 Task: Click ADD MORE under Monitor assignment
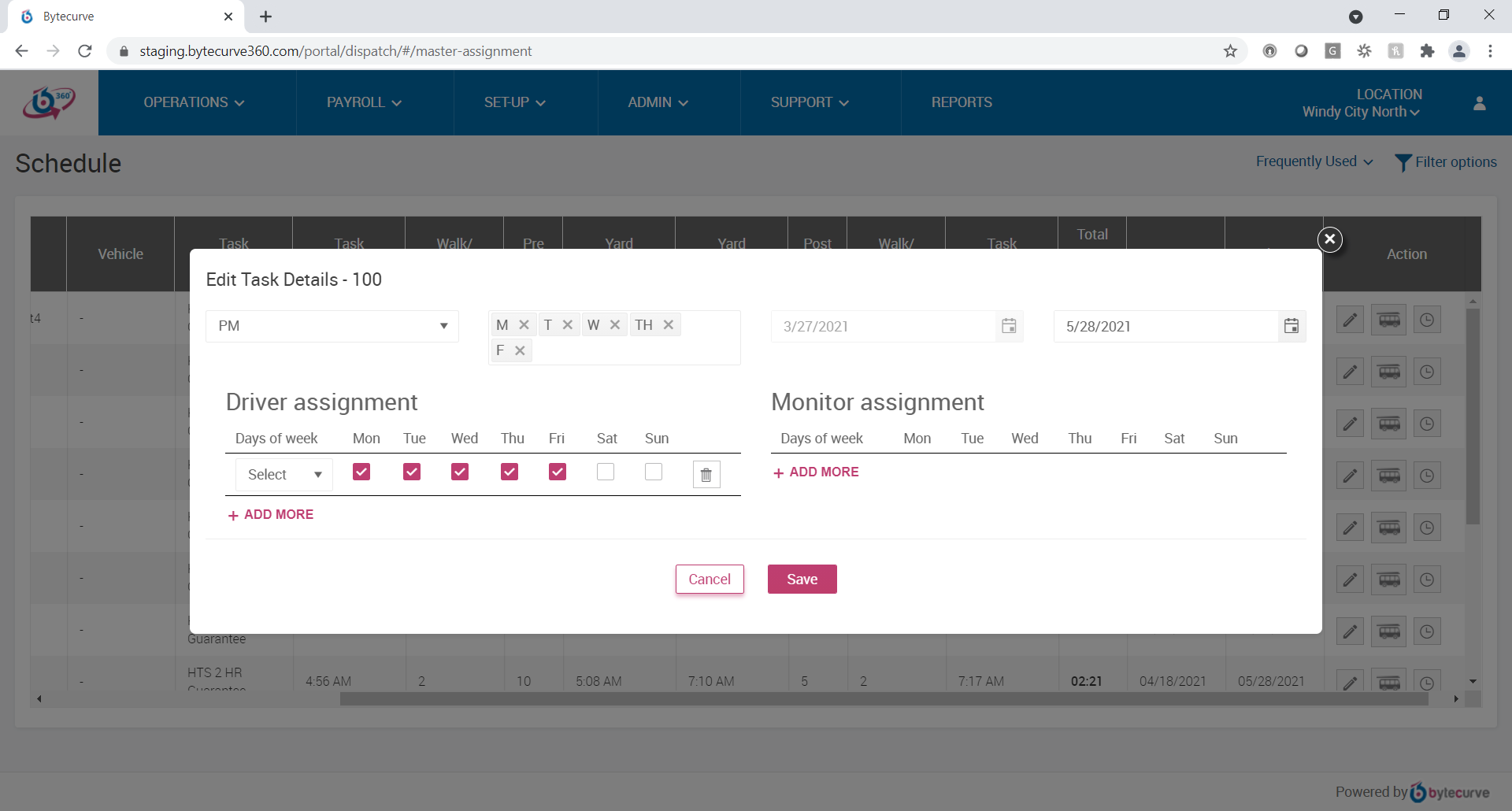click(x=816, y=472)
